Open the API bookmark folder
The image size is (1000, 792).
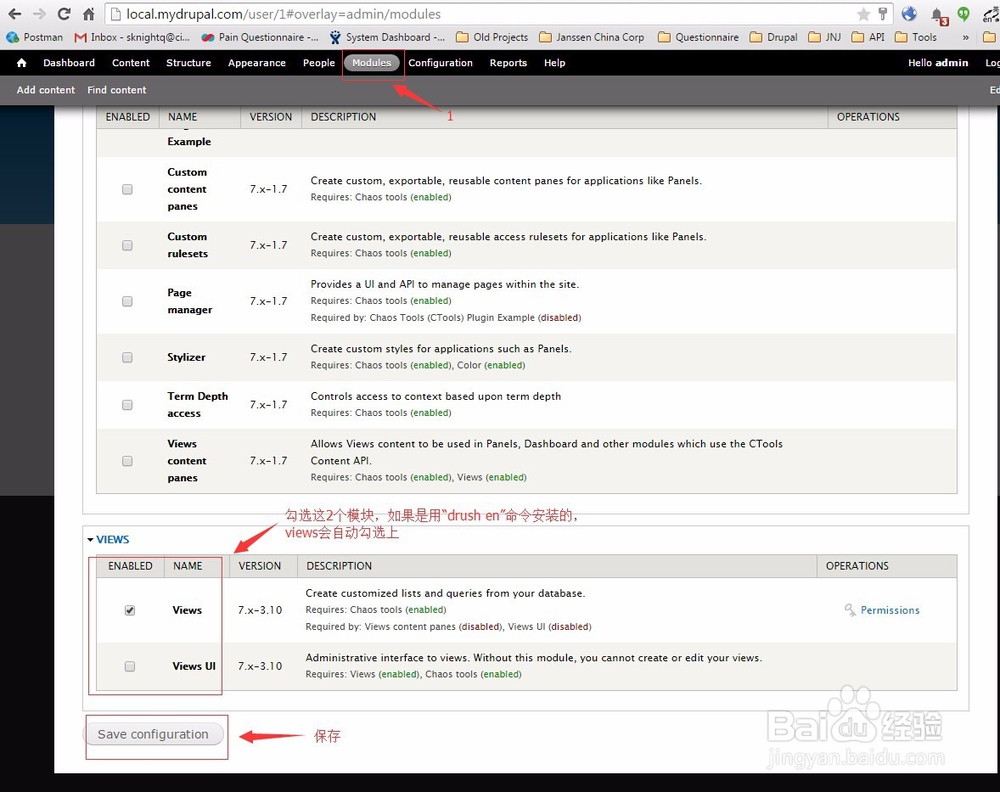coord(868,37)
